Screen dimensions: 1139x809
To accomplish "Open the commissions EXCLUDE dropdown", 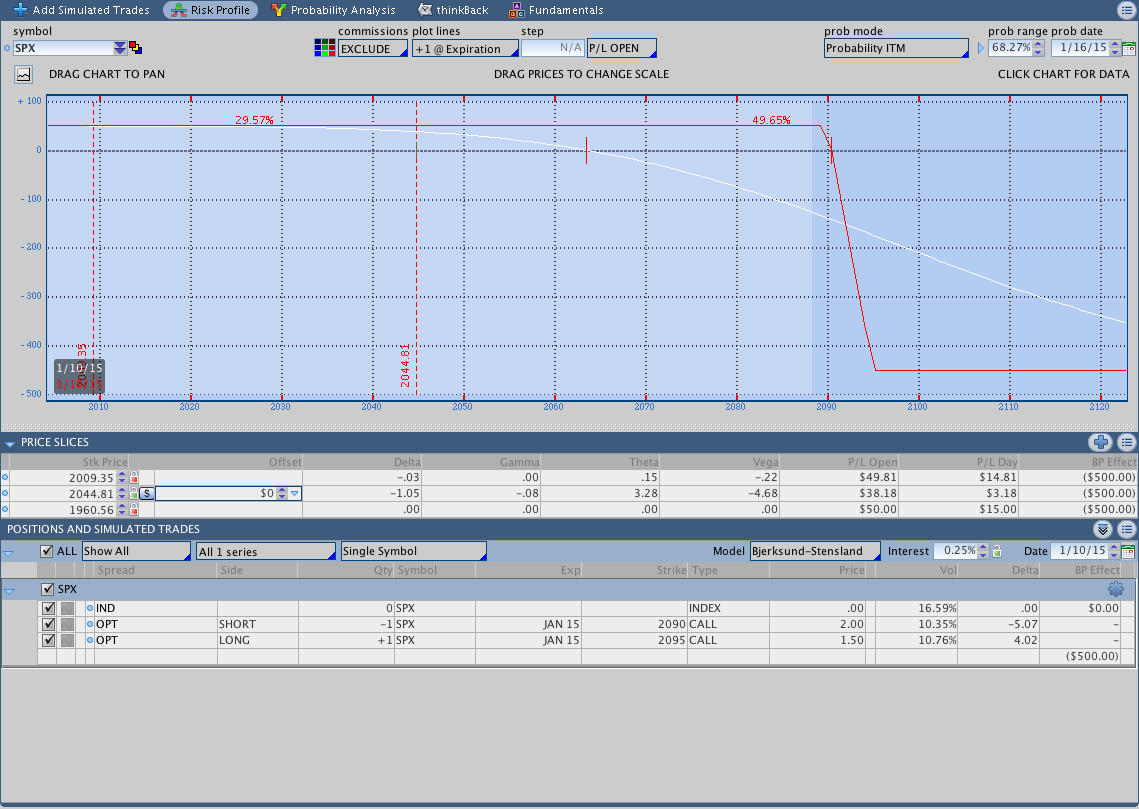I will point(373,49).
